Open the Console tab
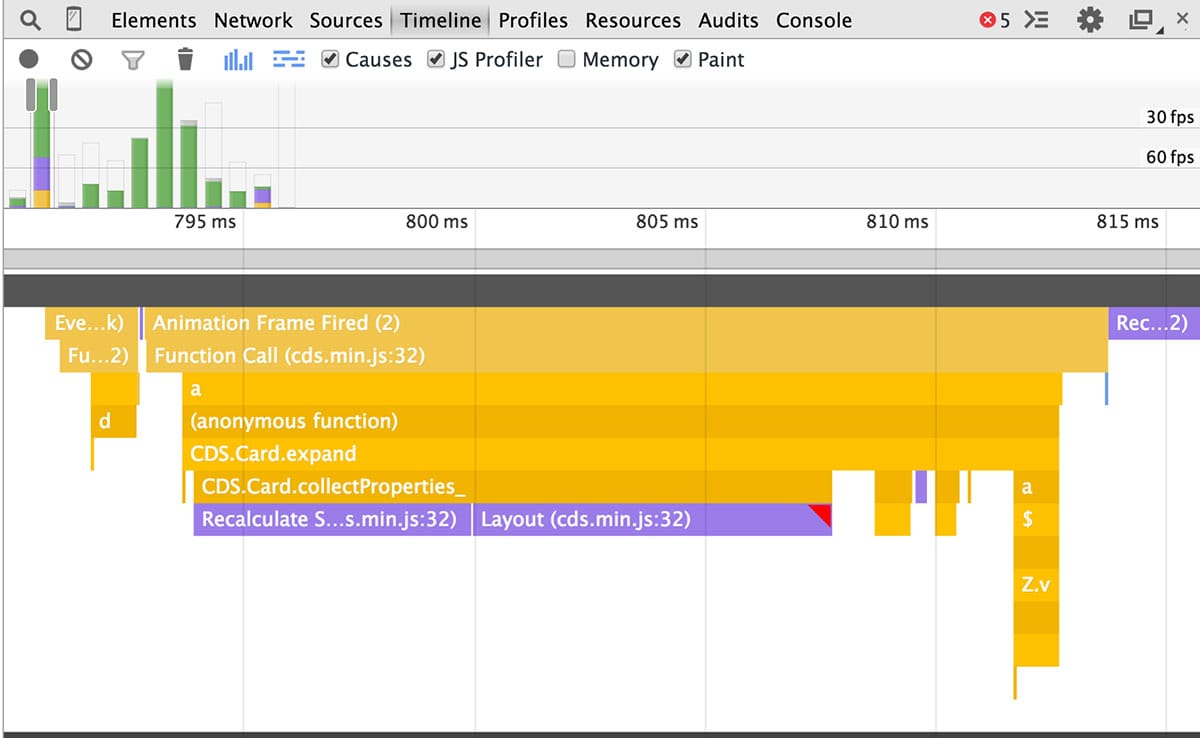The width and height of the screenshot is (1200, 738). [x=813, y=19]
